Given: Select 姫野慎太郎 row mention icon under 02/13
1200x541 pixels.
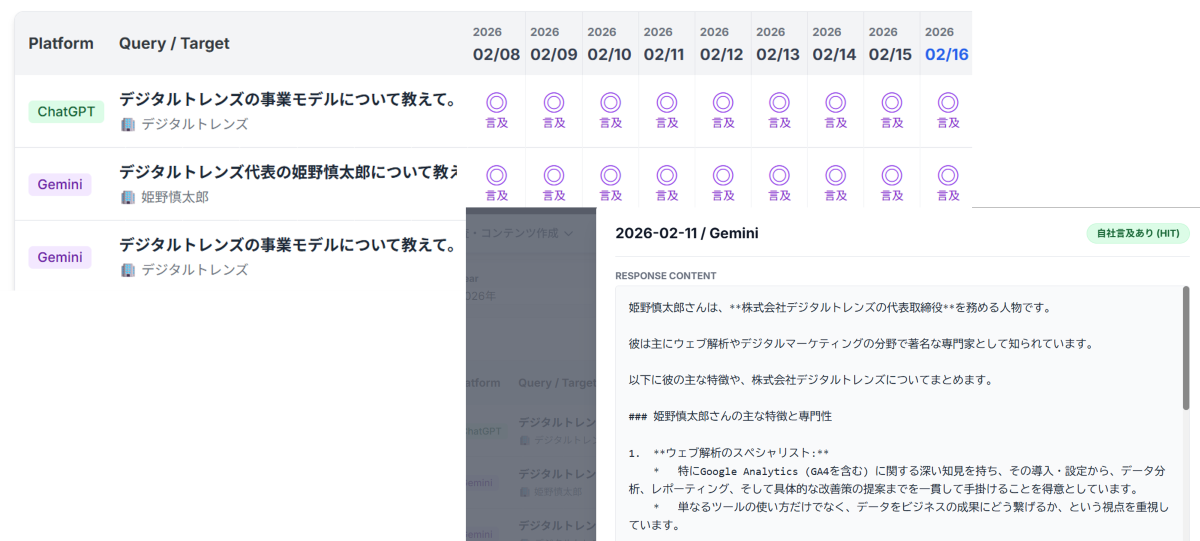Looking at the screenshot, I should [779, 175].
